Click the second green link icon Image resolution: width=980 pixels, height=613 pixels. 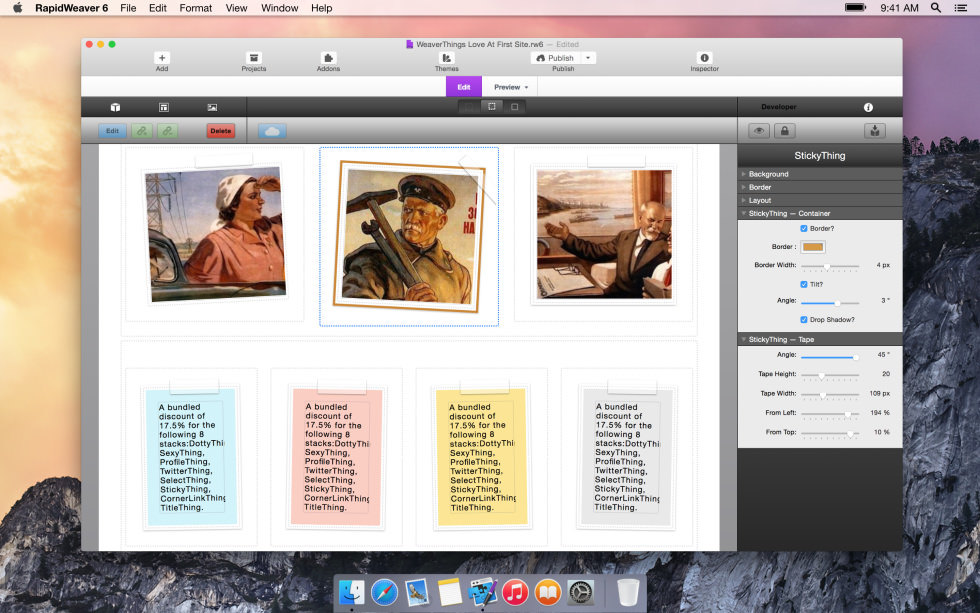click(168, 131)
